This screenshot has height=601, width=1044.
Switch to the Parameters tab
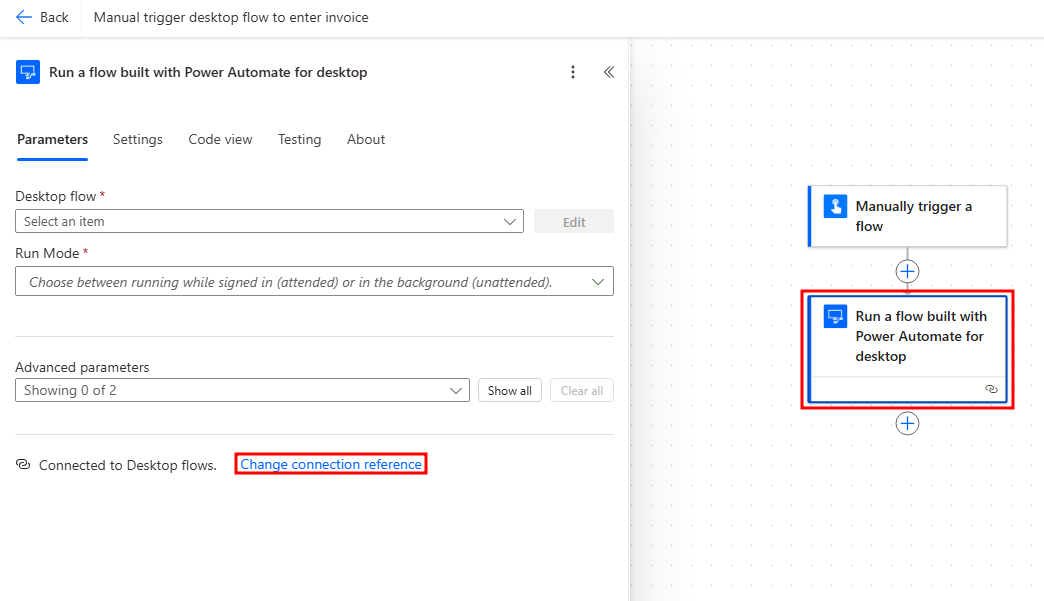pyautogui.click(x=53, y=140)
